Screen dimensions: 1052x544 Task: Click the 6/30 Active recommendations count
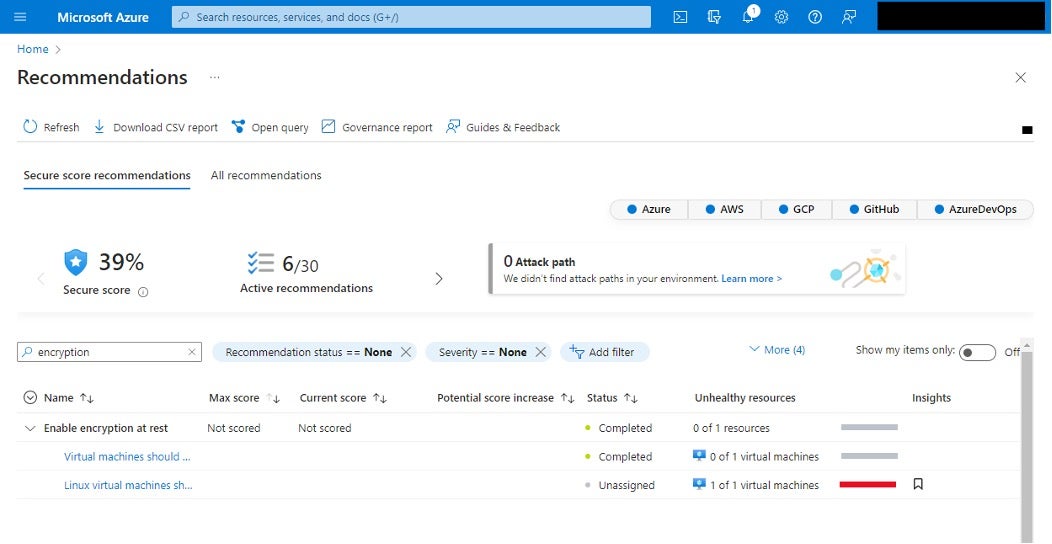tap(300, 265)
